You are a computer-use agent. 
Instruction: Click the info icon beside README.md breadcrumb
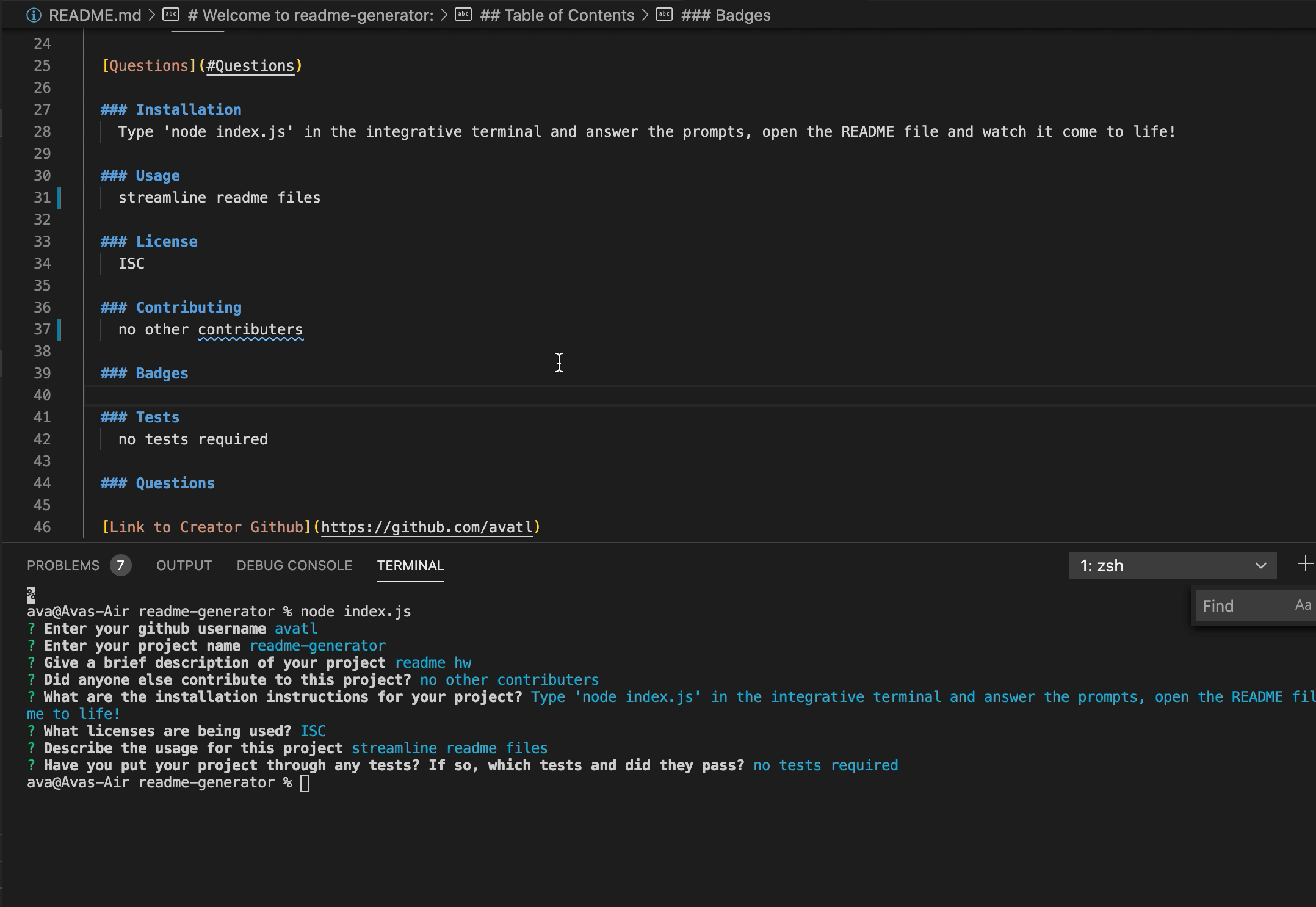[x=34, y=15]
